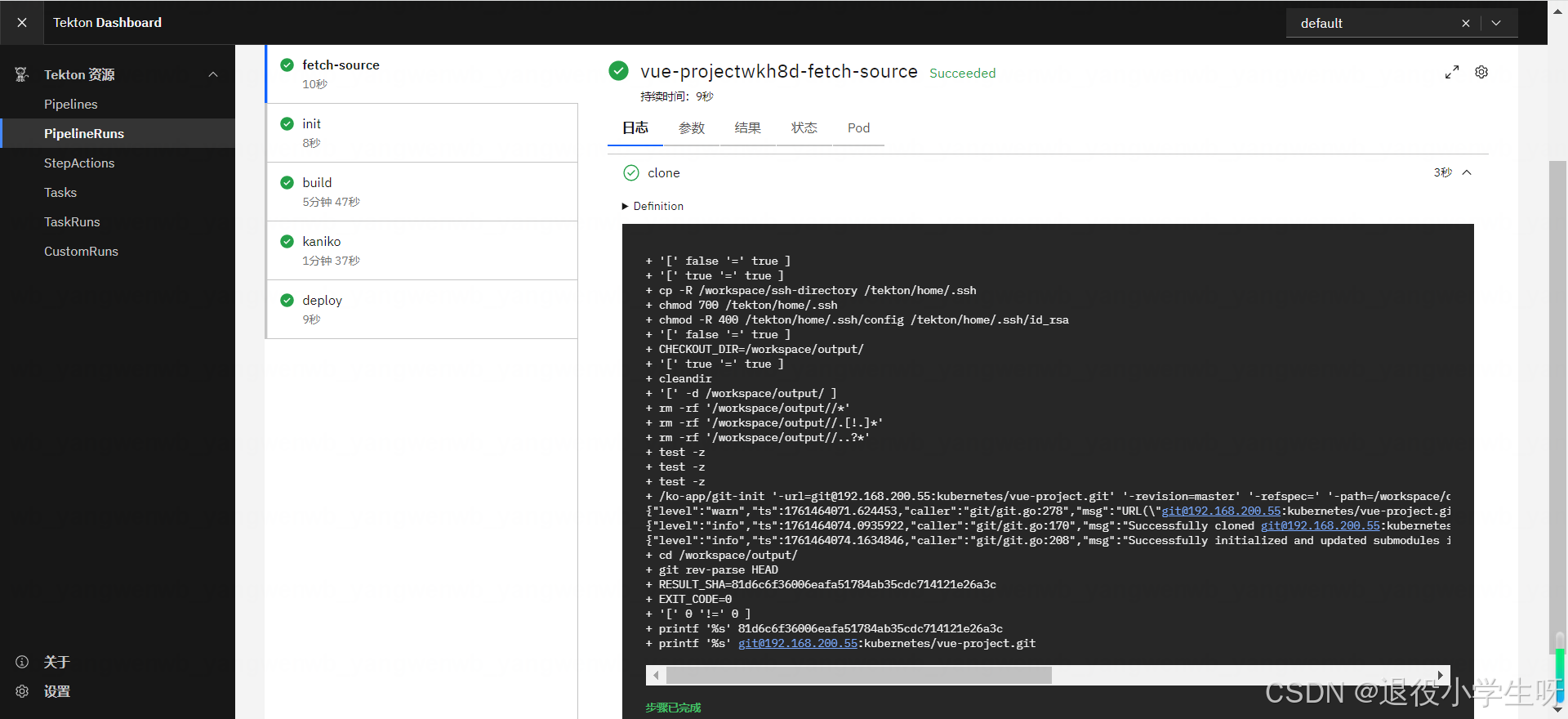The height and width of the screenshot is (719, 1568).
Task: Click the build success status icon
Action: [x=287, y=182]
